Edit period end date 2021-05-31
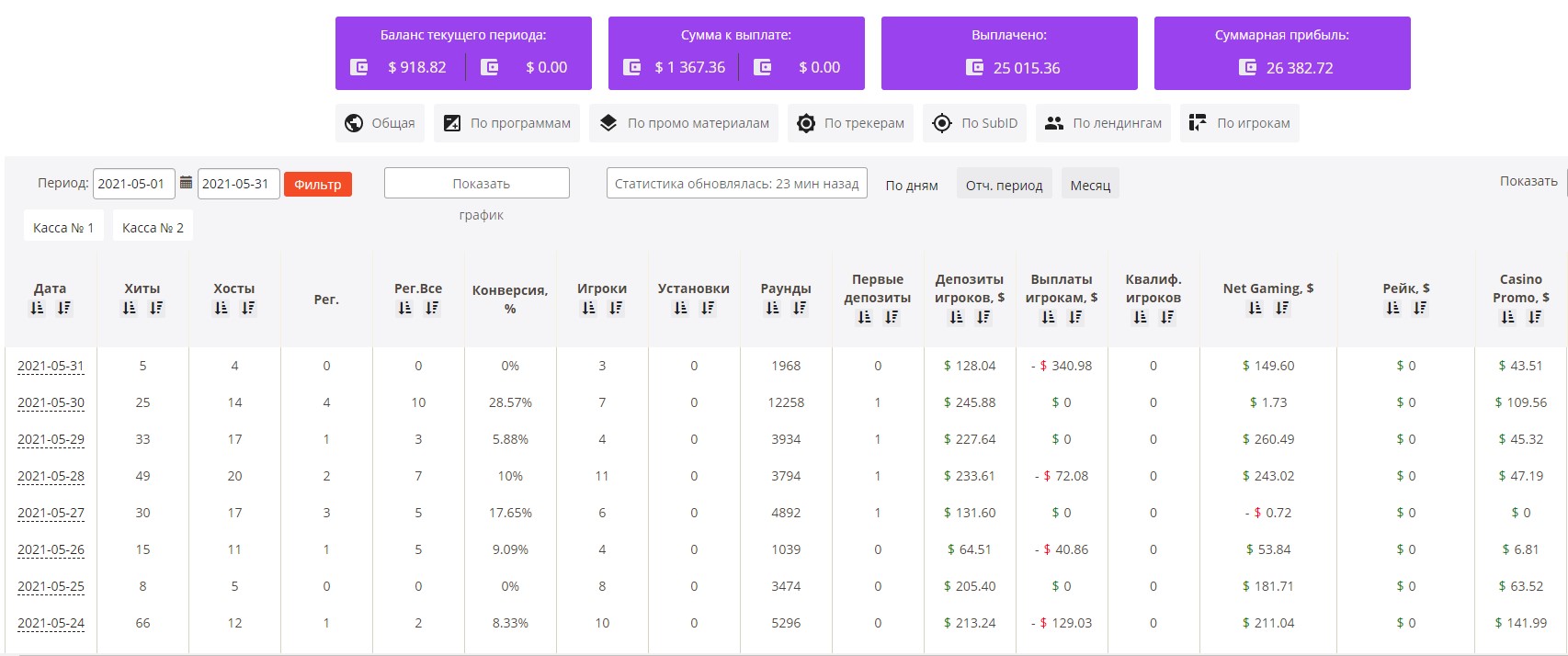This screenshot has height=656, width=1568. tap(238, 184)
